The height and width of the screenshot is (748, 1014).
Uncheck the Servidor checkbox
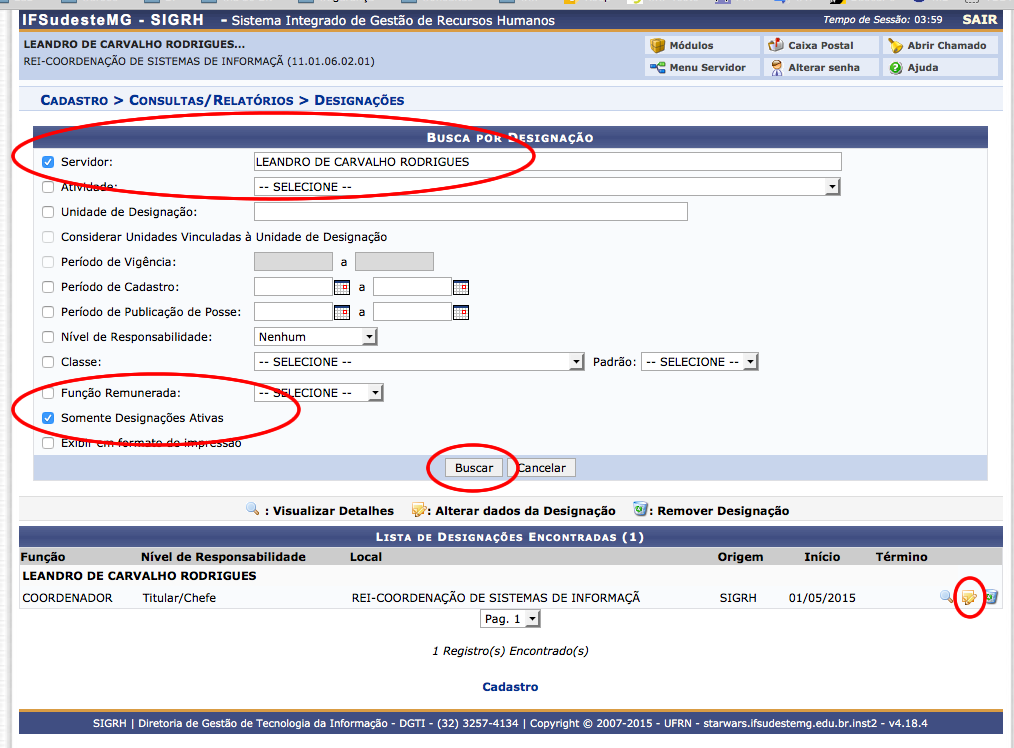[x=48, y=162]
